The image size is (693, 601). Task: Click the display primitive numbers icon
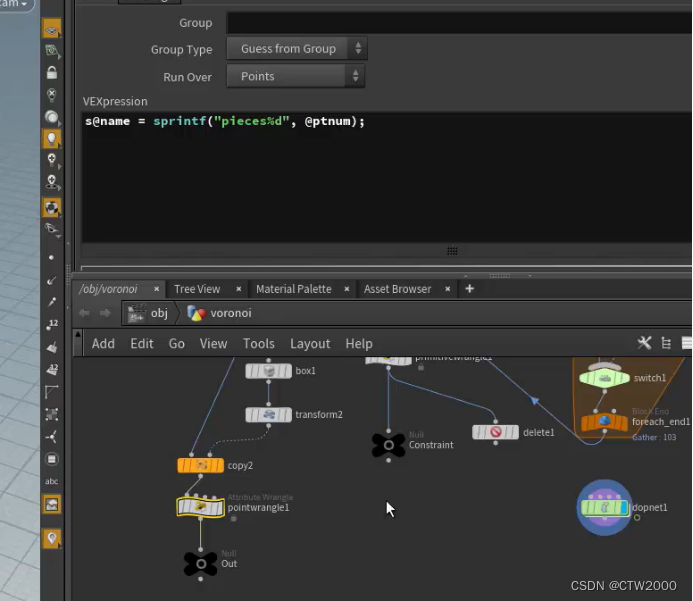pyautogui.click(x=52, y=369)
